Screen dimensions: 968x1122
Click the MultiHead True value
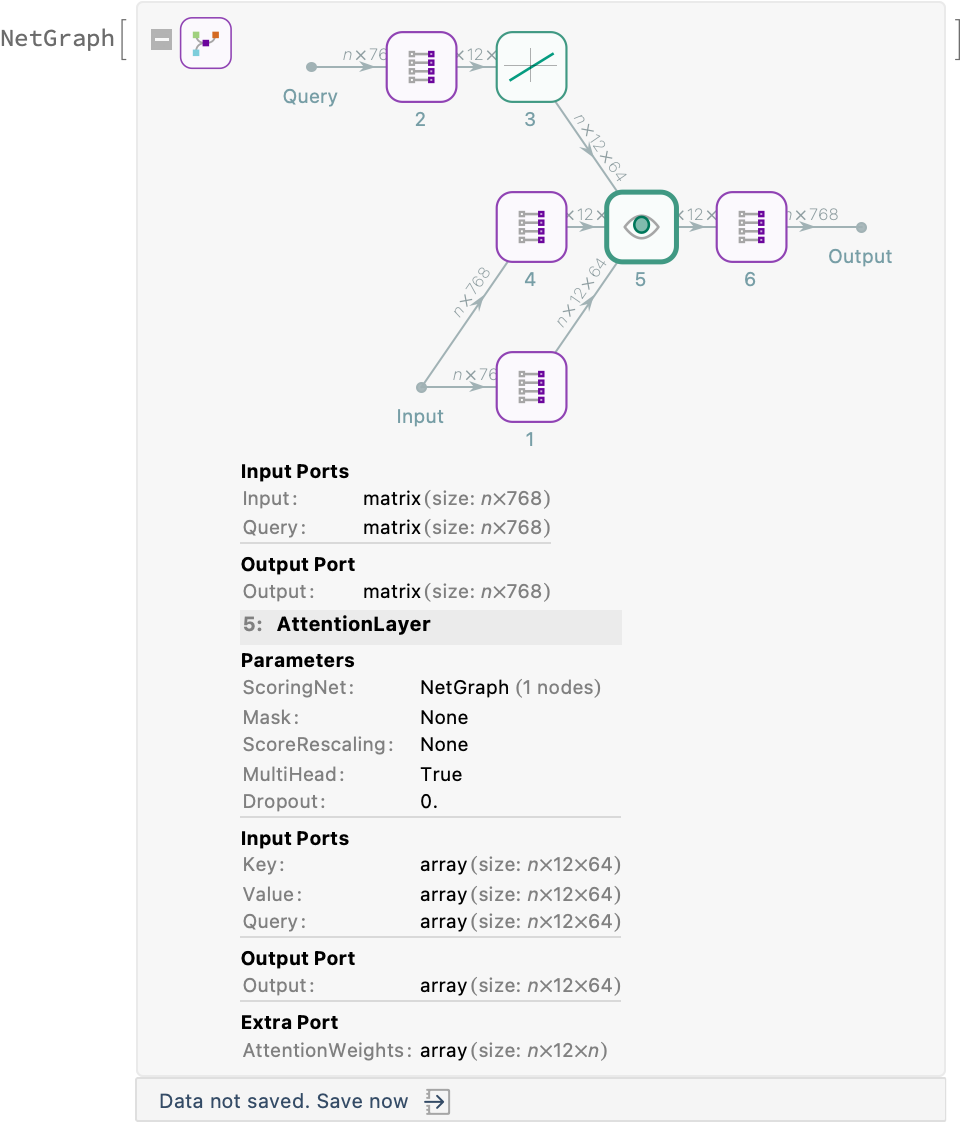(441, 775)
